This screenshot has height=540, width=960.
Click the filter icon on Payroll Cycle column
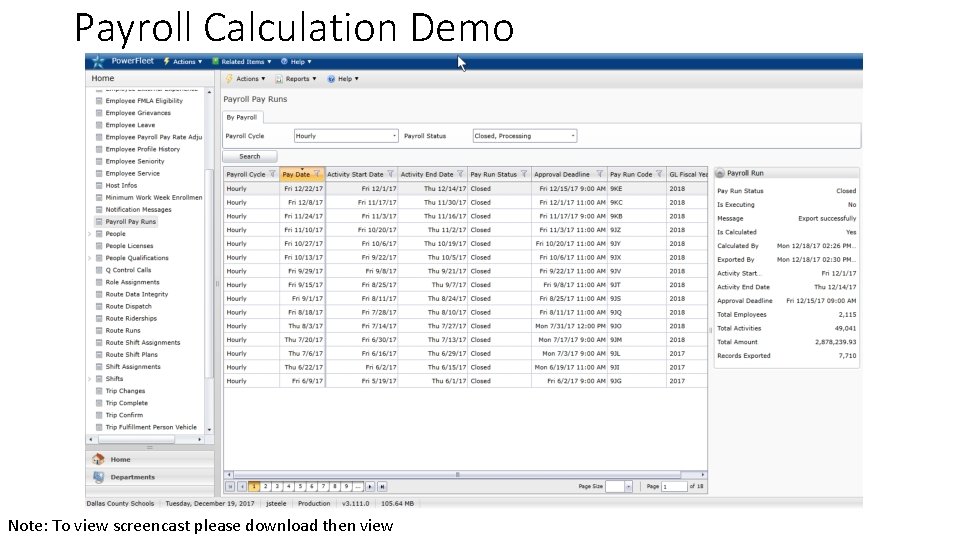[x=272, y=174]
